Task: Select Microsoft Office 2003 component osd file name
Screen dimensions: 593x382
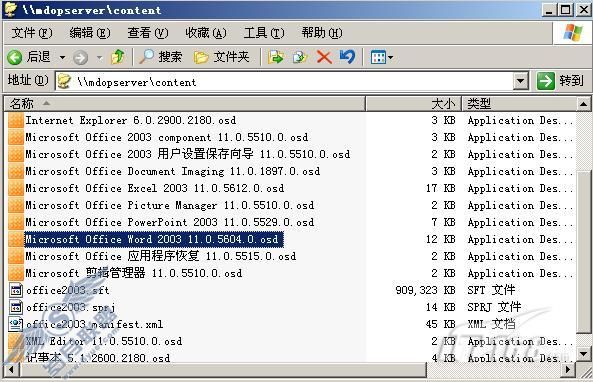Action: pos(166,137)
